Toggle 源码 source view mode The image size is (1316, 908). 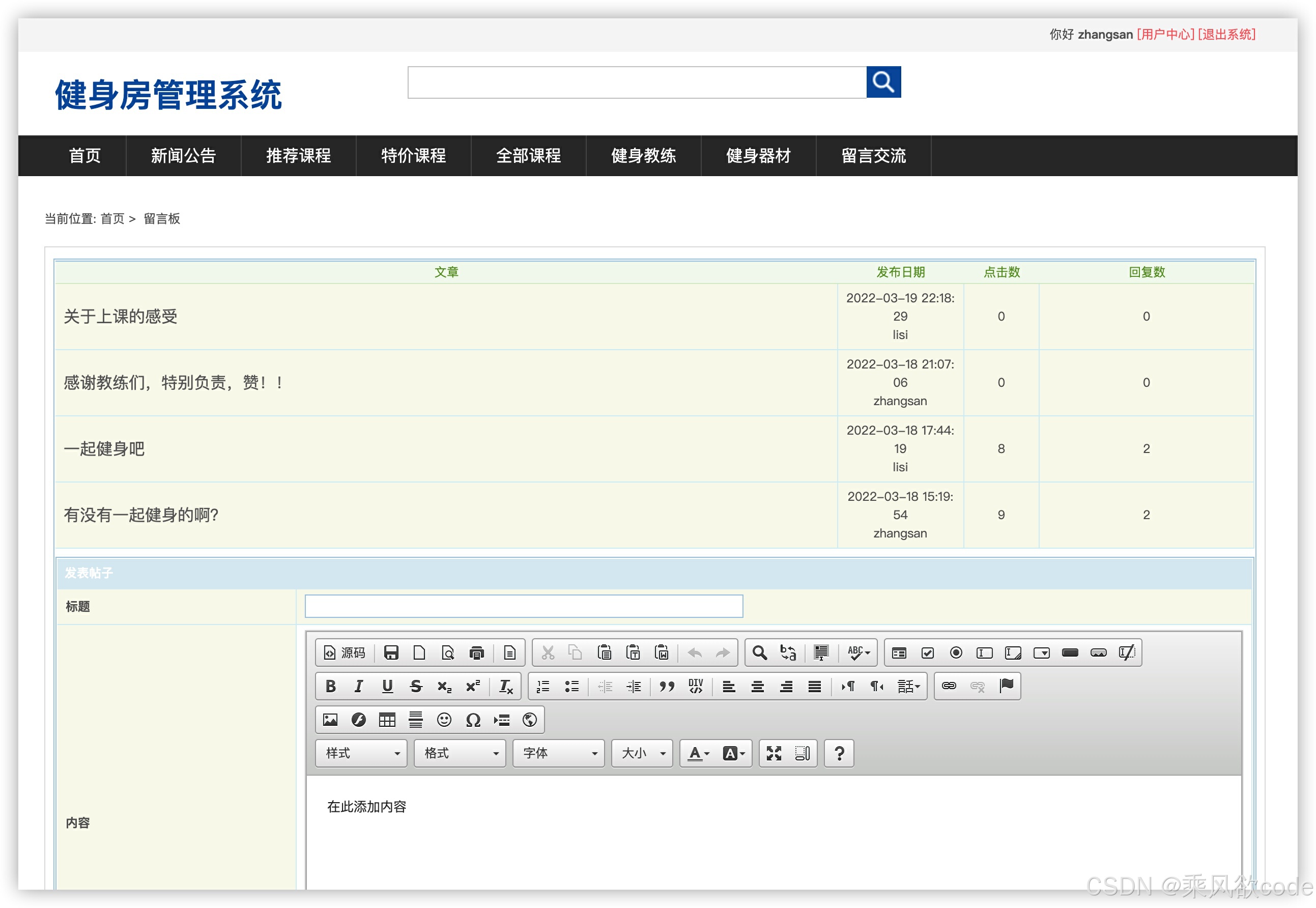[344, 652]
